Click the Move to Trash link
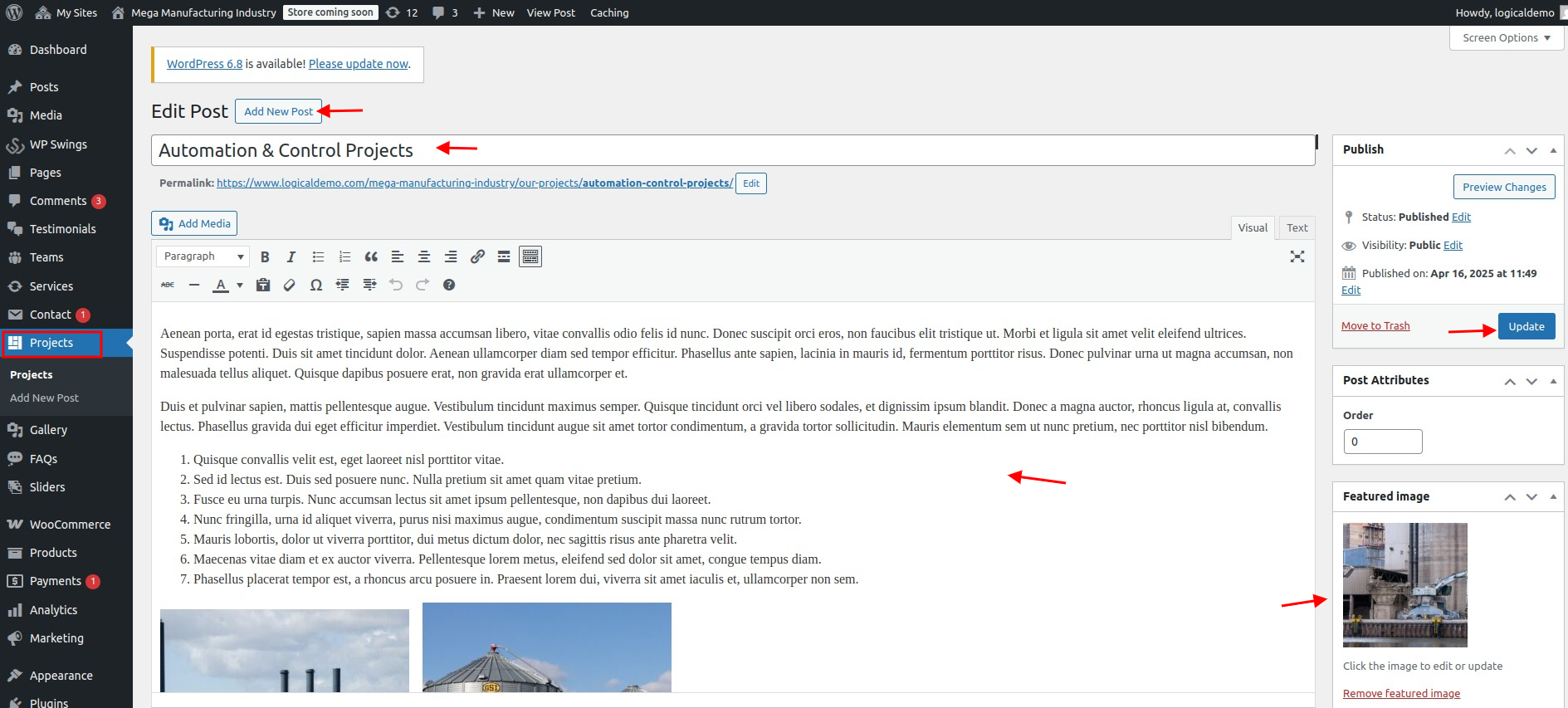1568x708 pixels. pos(1375,326)
